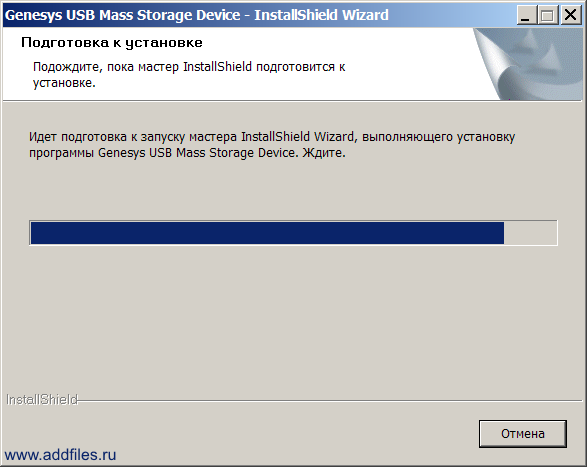587x467 pixels.
Task: Select the Genesys USB Mass Storage Device title bar
Action: tap(260, 15)
